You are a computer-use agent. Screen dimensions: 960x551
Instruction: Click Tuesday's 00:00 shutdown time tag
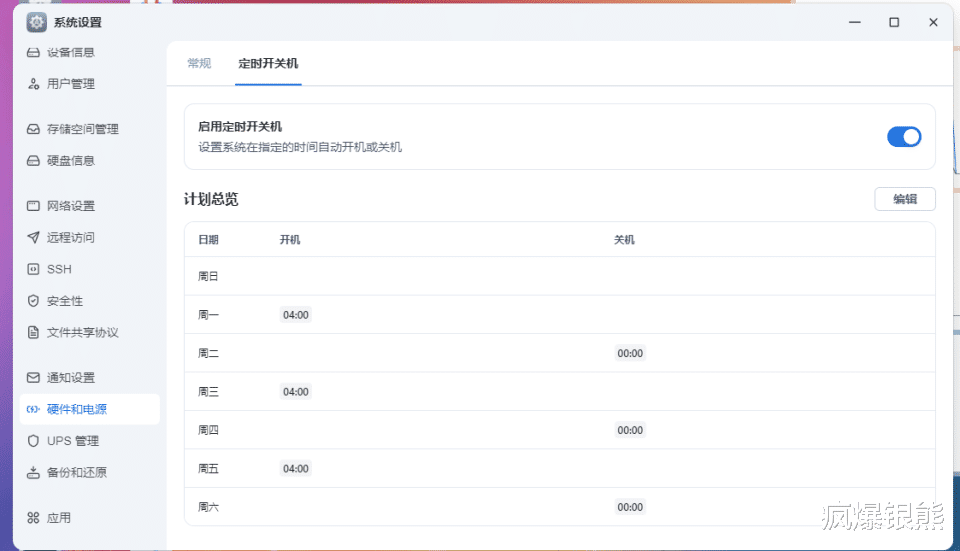pyautogui.click(x=630, y=353)
